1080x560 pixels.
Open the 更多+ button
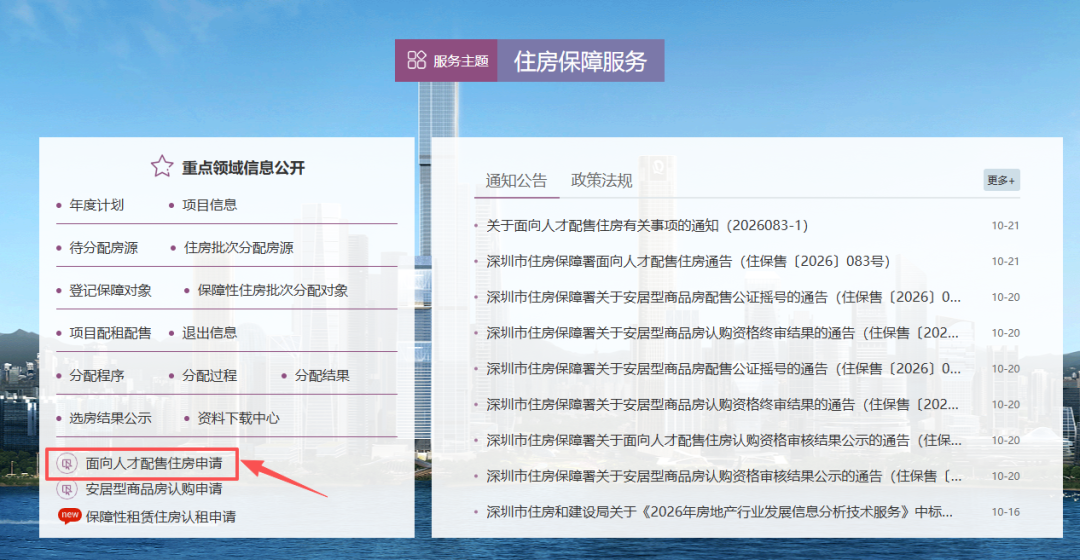pyautogui.click(x=1001, y=180)
